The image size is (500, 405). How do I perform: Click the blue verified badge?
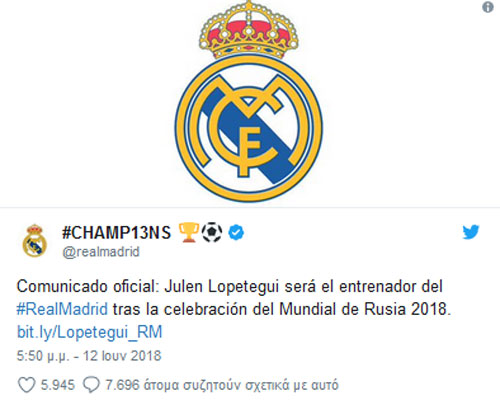pyautogui.click(x=236, y=232)
